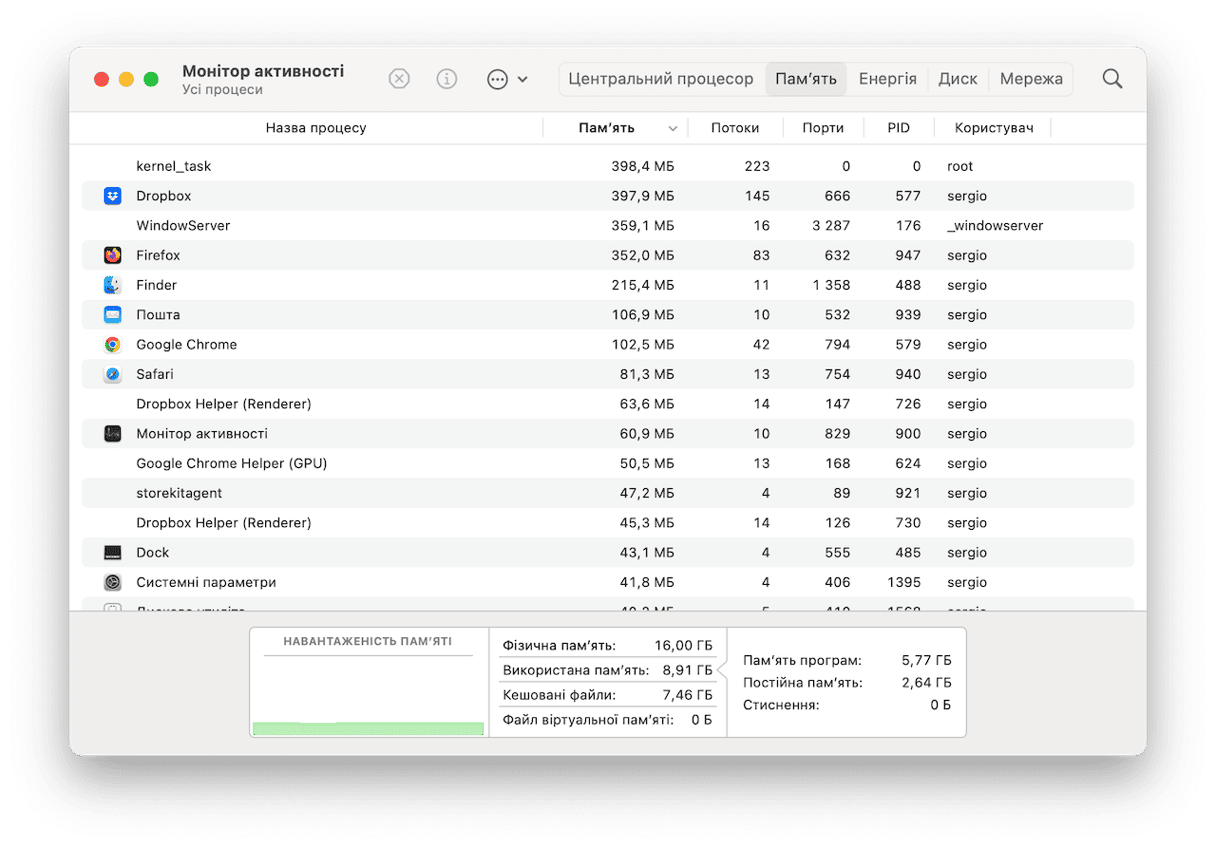Select the Системні параметри gear icon
The height and width of the screenshot is (847, 1216).
click(x=113, y=582)
